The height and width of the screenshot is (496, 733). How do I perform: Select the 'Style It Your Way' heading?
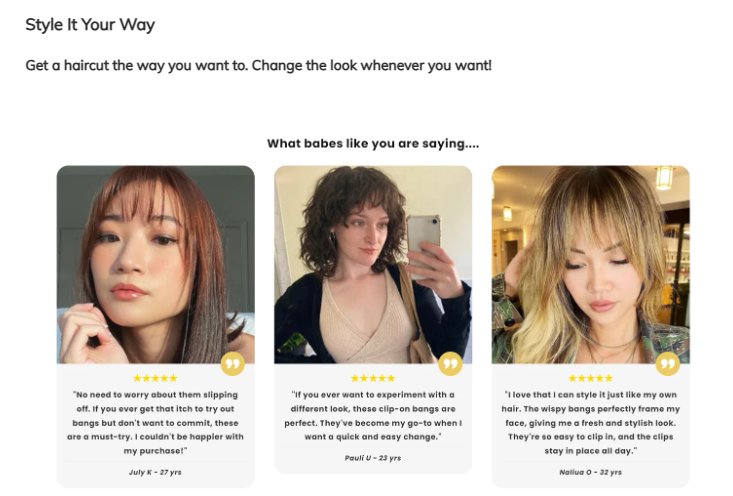[x=90, y=24]
